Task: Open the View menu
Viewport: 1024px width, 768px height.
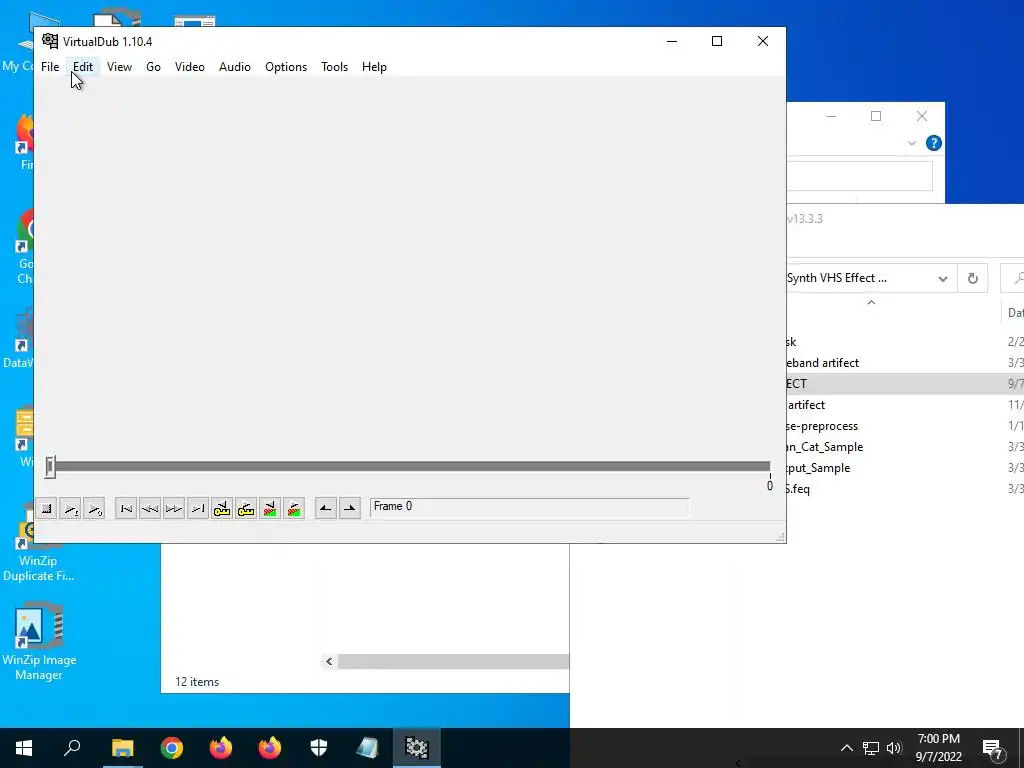Action: pyautogui.click(x=120, y=67)
